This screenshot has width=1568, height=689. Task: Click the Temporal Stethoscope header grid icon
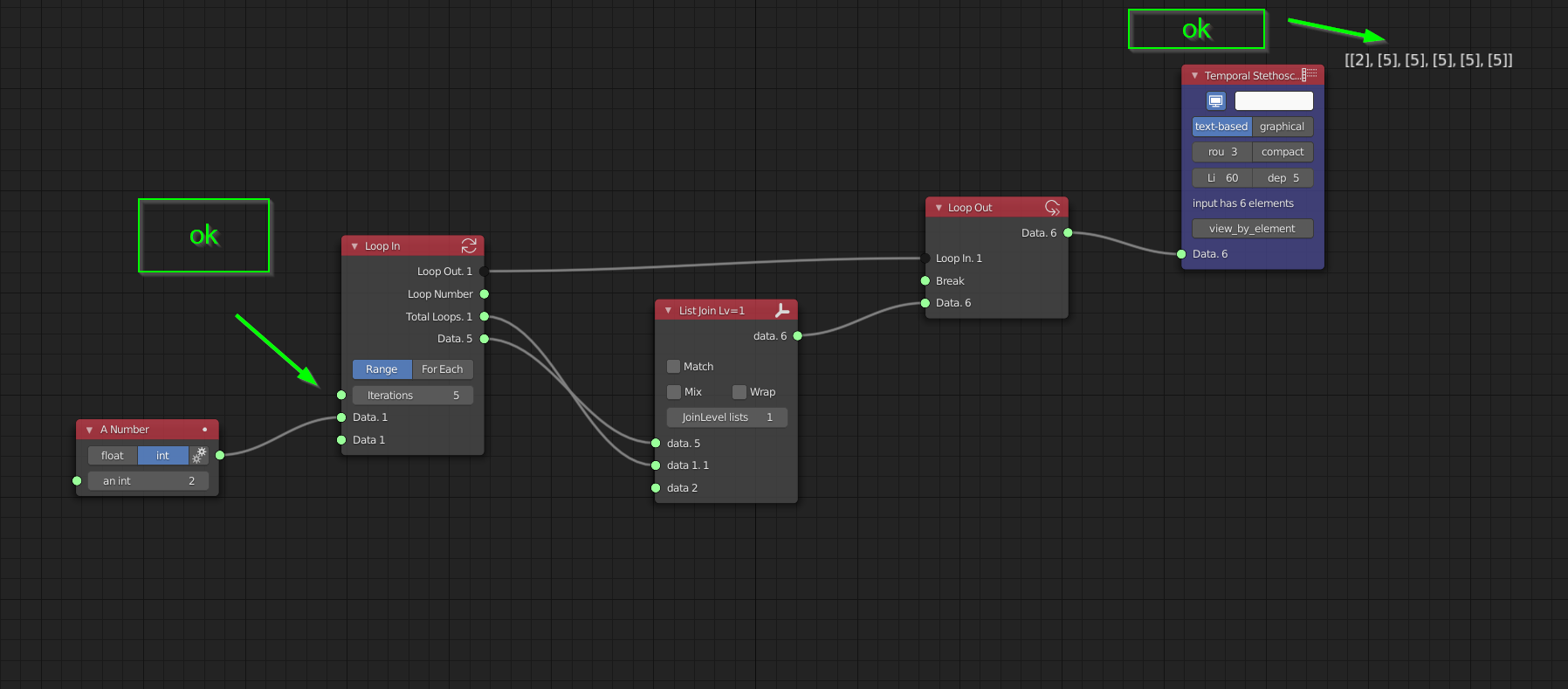pyautogui.click(x=1310, y=75)
